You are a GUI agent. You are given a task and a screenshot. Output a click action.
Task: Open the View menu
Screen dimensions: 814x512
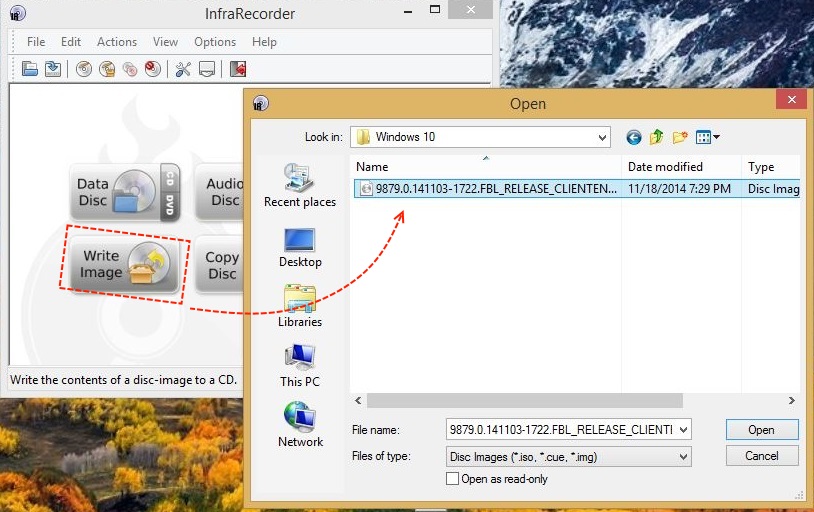pyautogui.click(x=165, y=42)
